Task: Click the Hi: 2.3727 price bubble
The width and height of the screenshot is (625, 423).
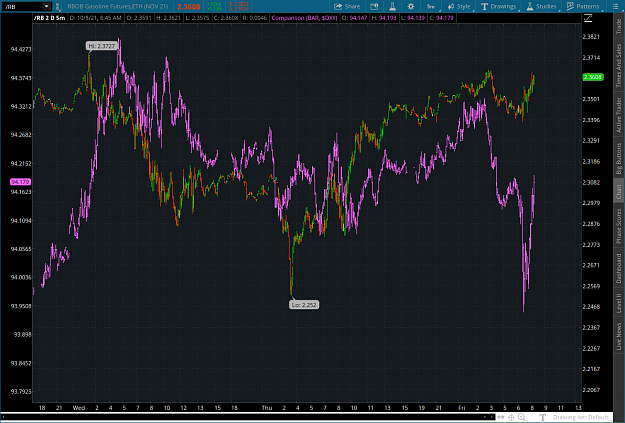Action: [x=102, y=46]
